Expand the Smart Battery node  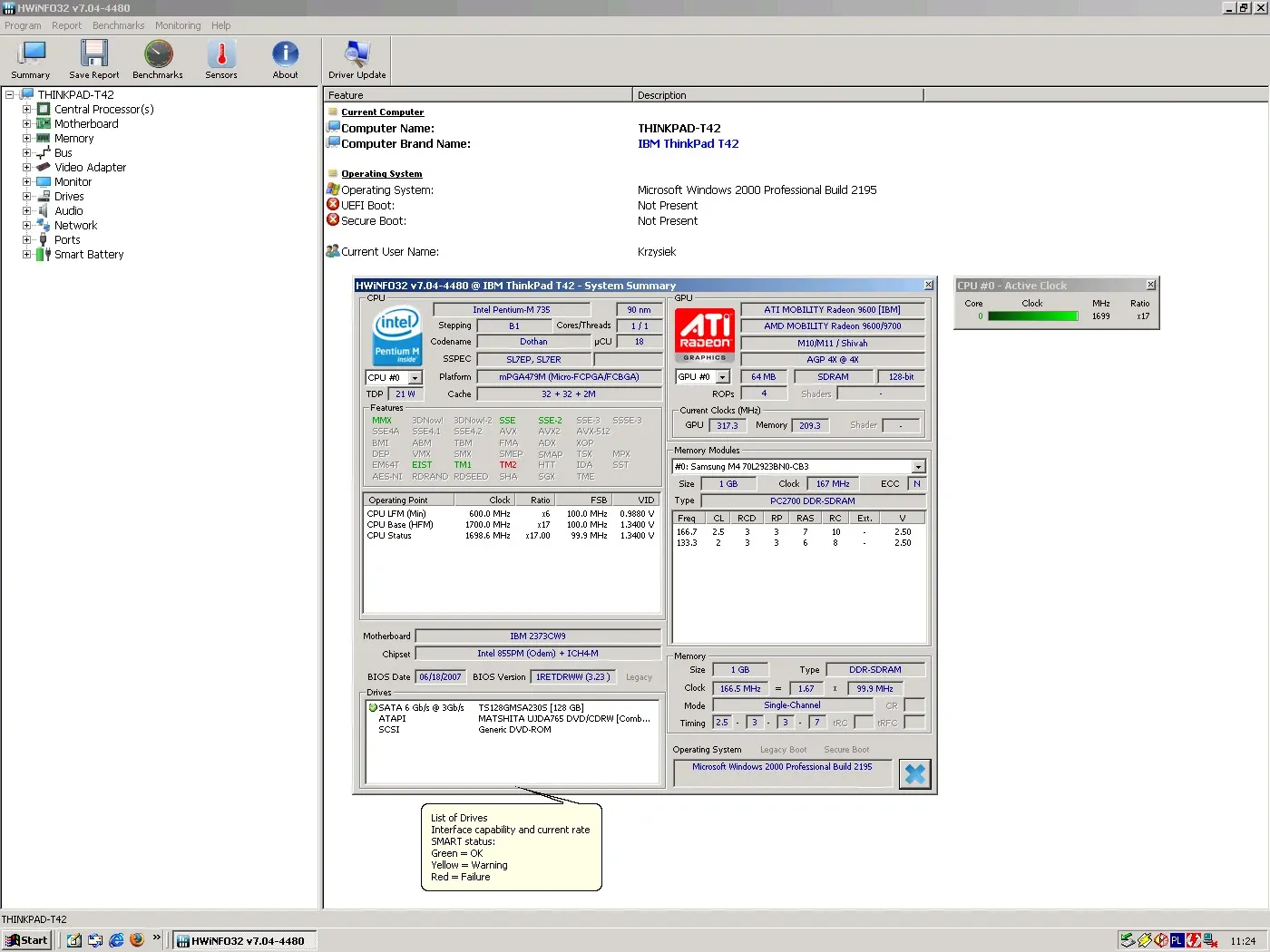pyautogui.click(x=26, y=254)
